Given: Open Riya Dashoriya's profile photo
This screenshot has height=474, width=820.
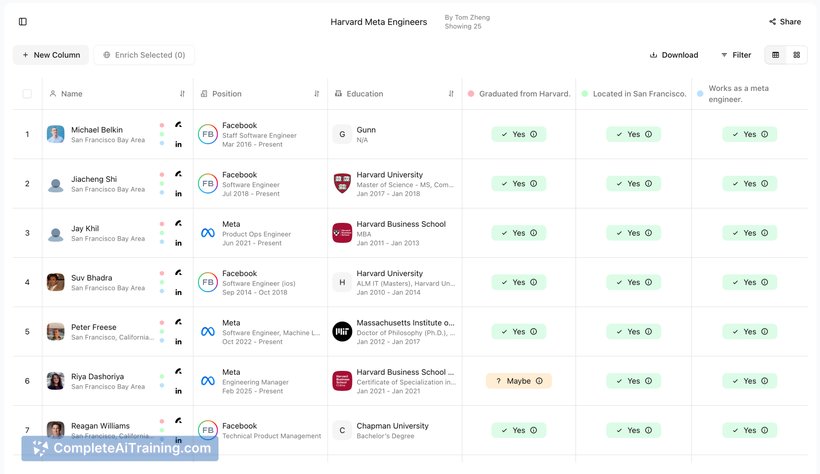Looking at the screenshot, I should [55, 381].
